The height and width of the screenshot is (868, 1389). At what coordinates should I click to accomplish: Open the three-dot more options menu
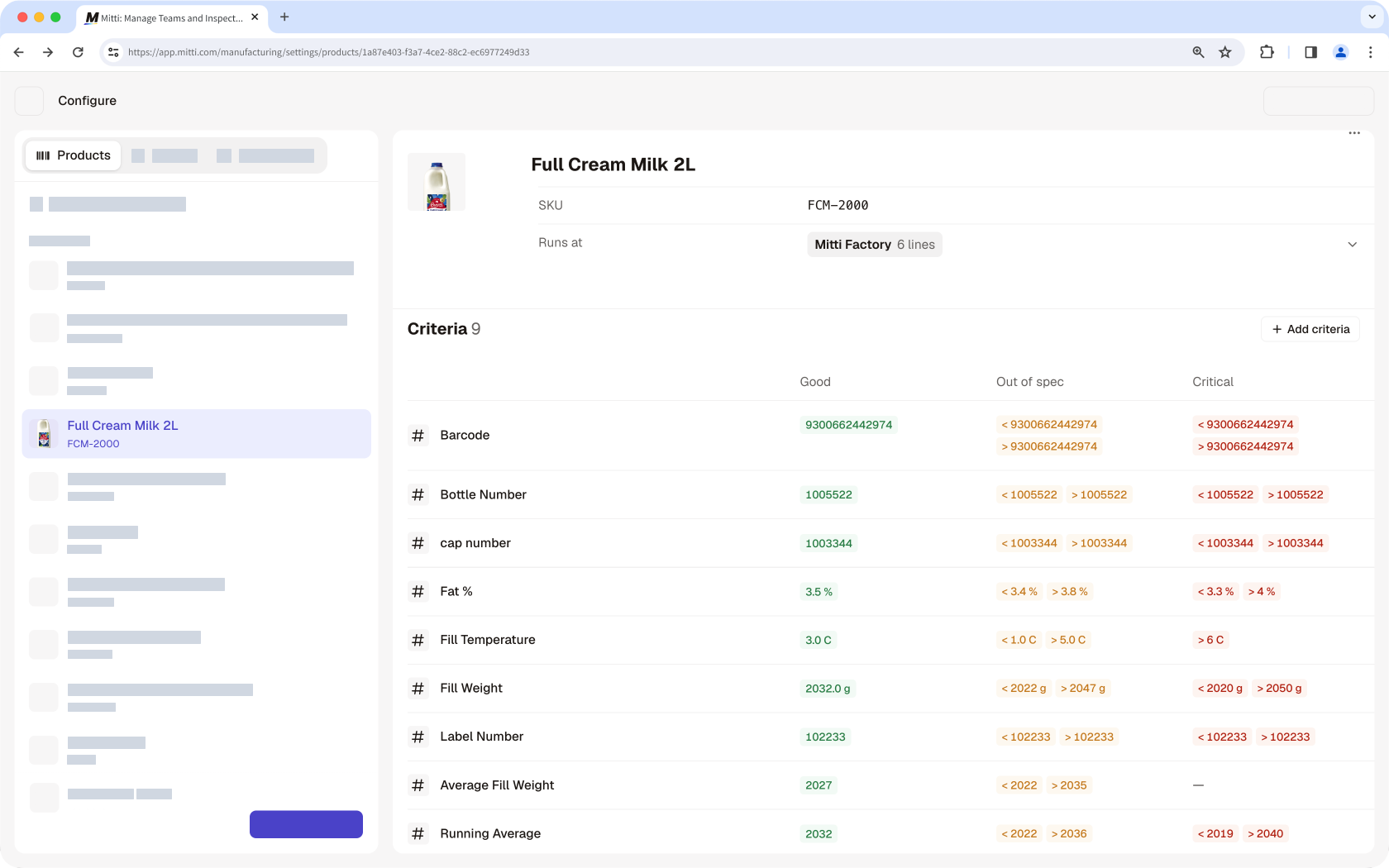(1354, 133)
